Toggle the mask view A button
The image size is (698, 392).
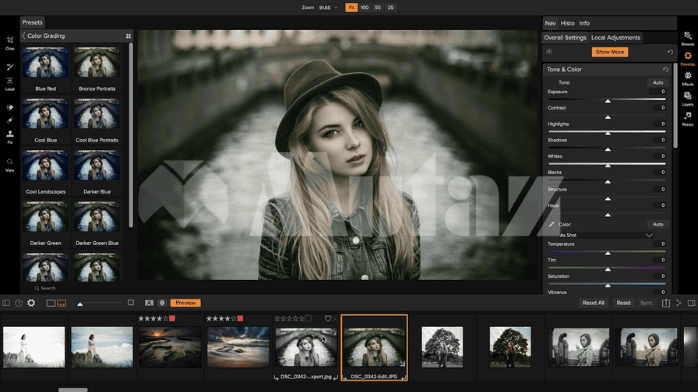coord(149,303)
